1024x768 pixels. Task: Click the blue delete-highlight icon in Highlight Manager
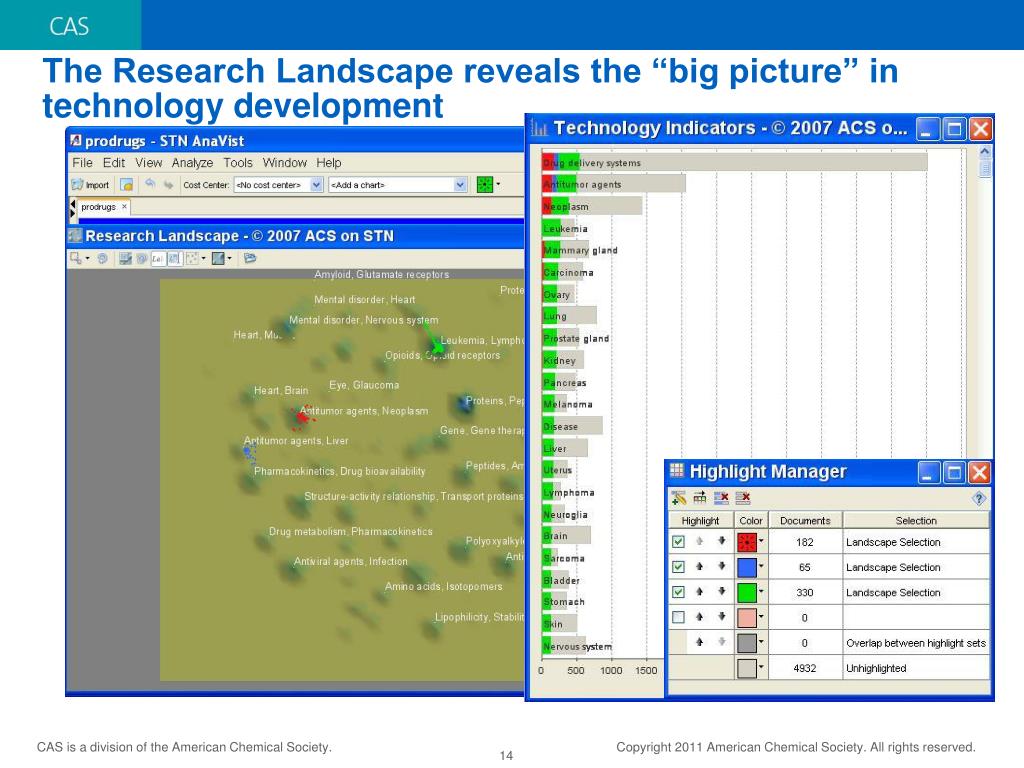coord(721,498)
